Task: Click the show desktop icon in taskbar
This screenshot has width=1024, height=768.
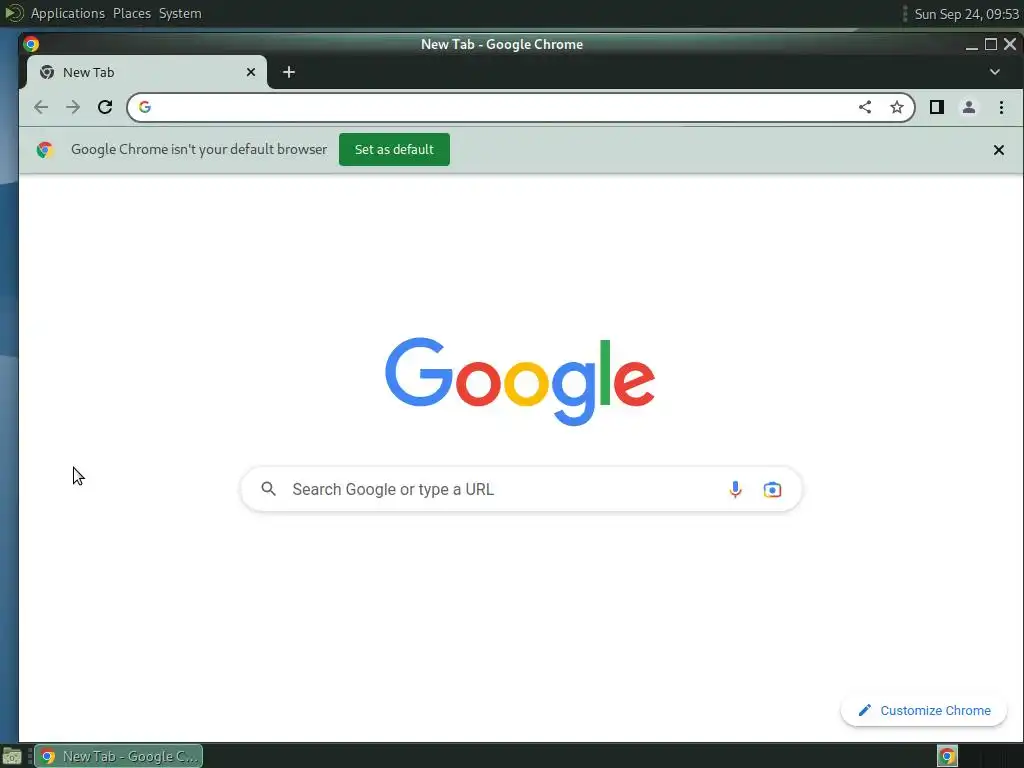Action: [12, 757]
